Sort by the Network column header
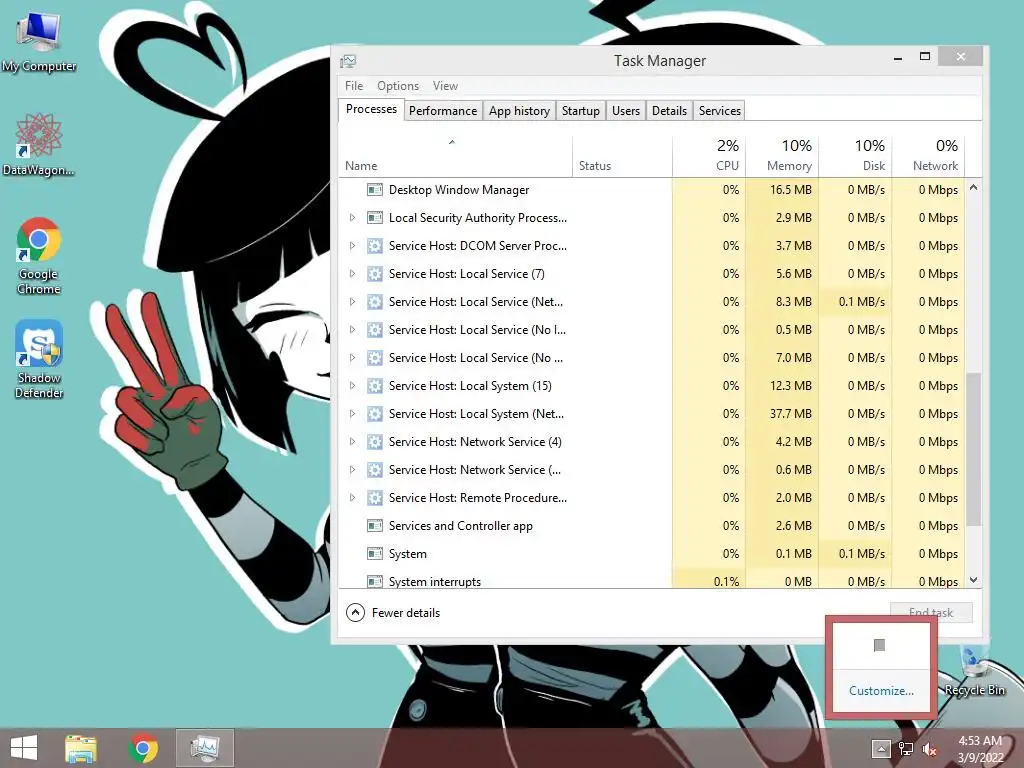Image resolution: width=1024 pixels, height=768 pixels. 928,157
